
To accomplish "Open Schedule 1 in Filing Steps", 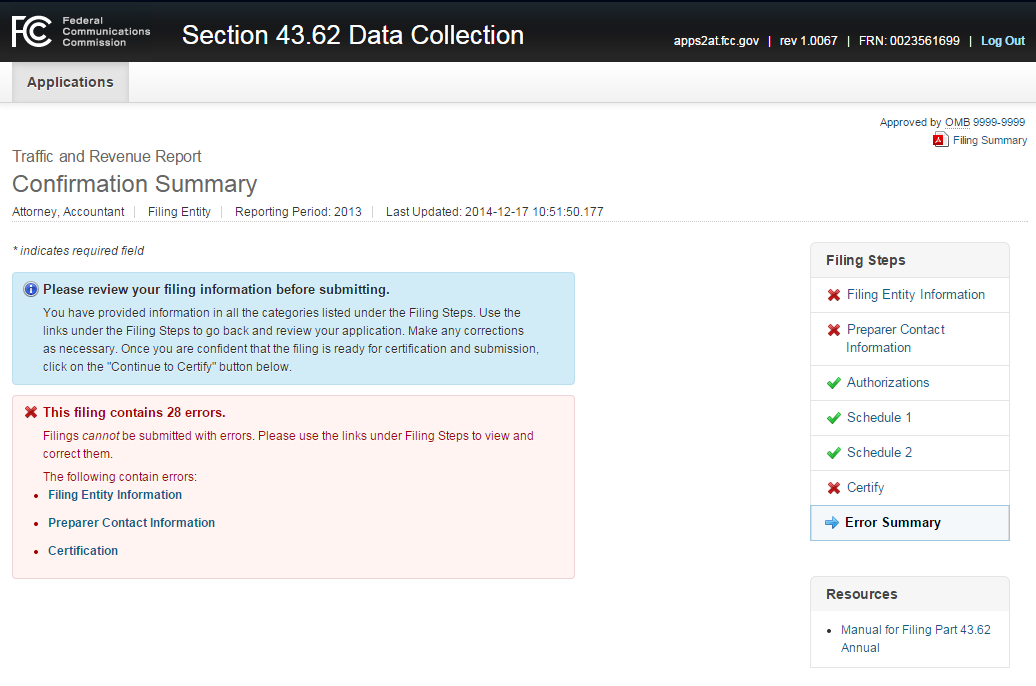I will pyautogui.click(x=879, y=418).
